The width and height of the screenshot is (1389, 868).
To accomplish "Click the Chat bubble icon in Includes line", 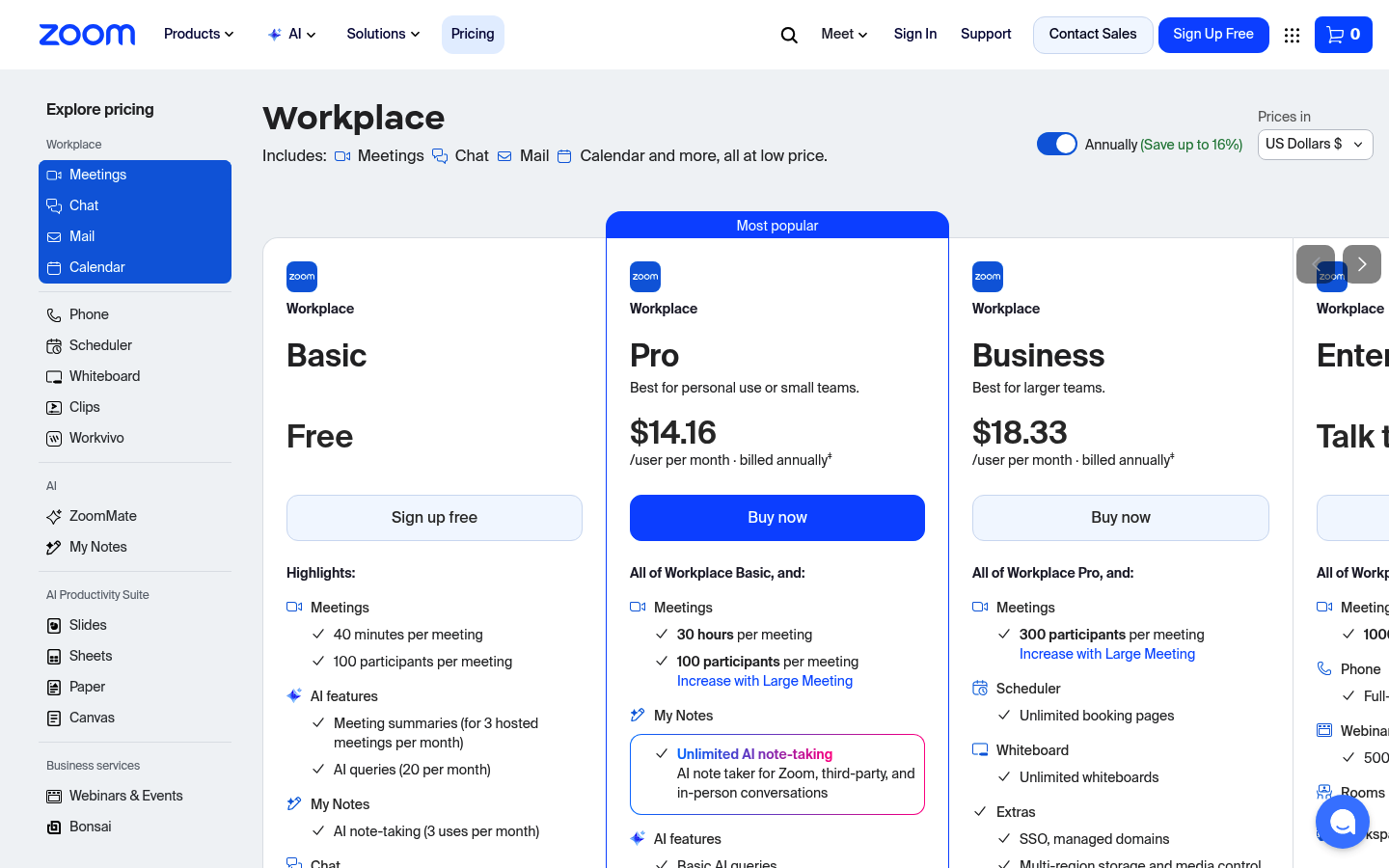I will click(x=440, y=156).
